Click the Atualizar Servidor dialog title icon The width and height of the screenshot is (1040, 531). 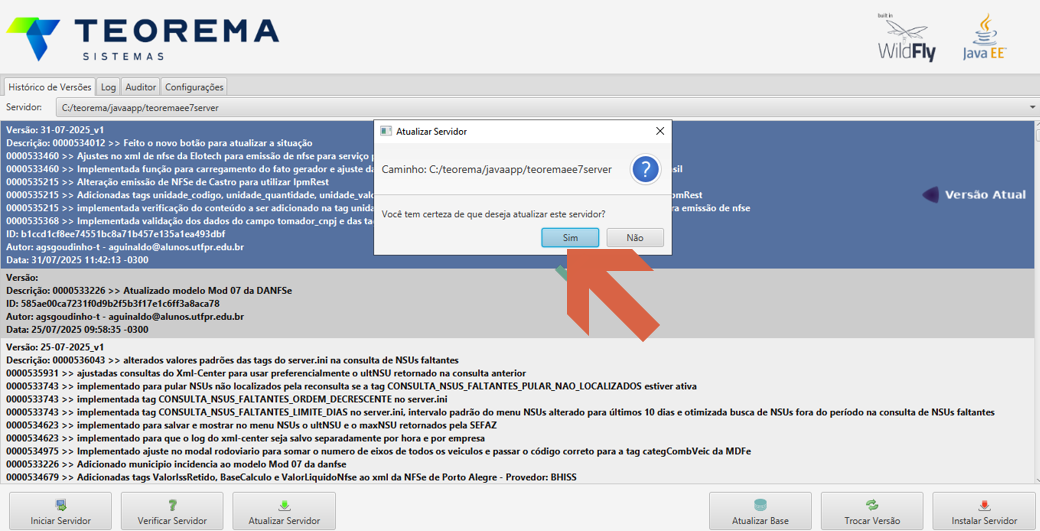coord(386,131)
